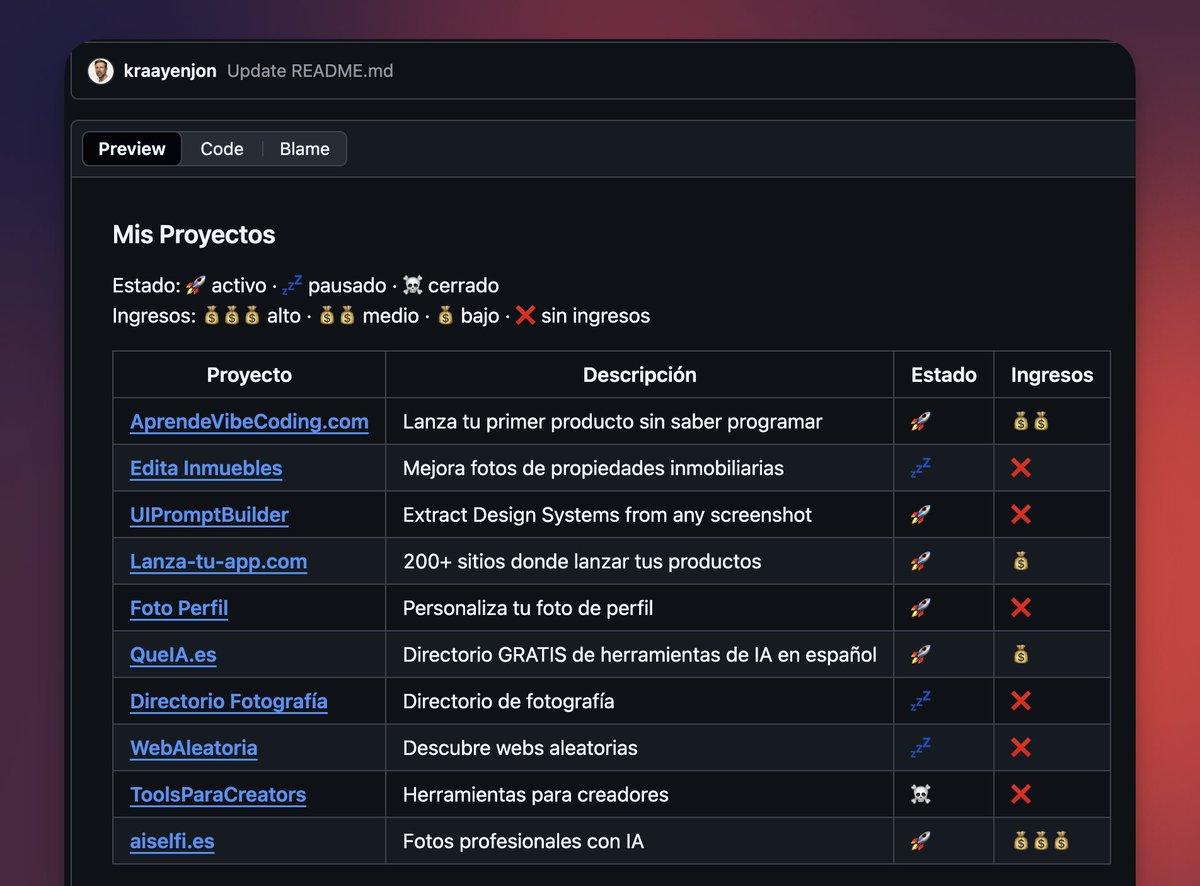Image resolution: width=1200 pixels, height=886 pixels.
Task: Click the skull icon in ToolsParaCreators row
Action: [x=920, y=795]
